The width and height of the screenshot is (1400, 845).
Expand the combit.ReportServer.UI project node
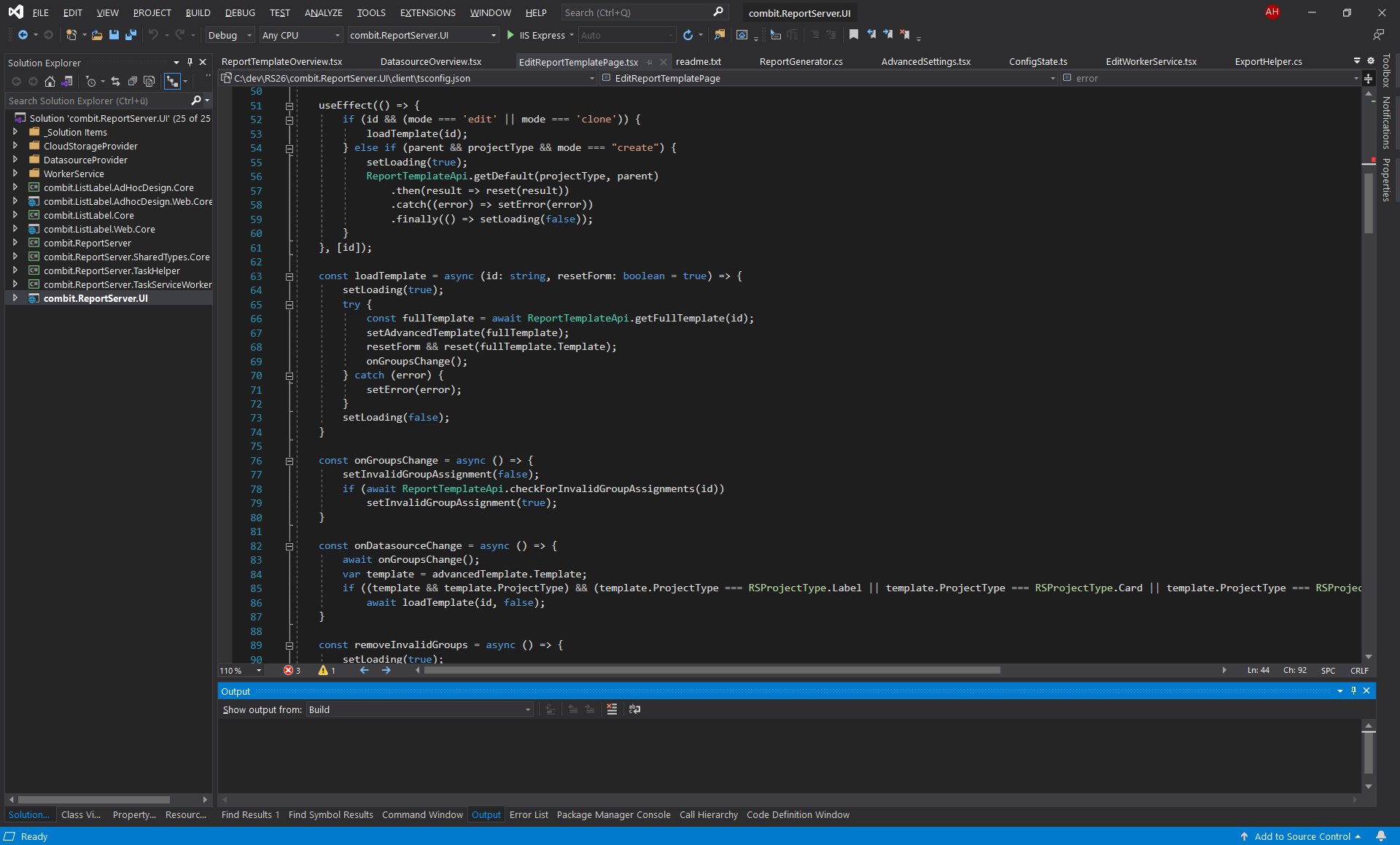pyautogui.click(x=13, y=298)
